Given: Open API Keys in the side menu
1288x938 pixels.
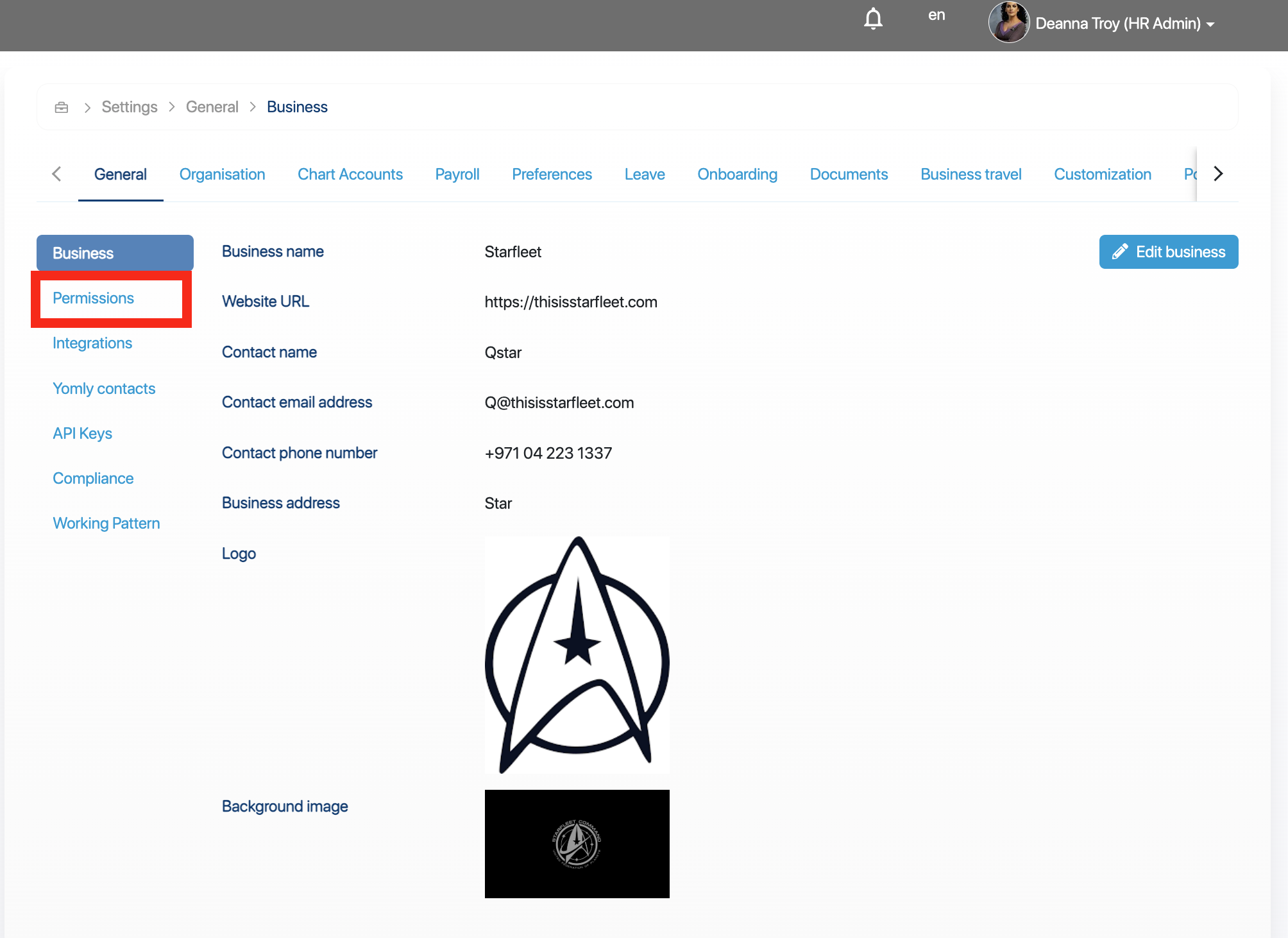Looking at the screenshot, I should (x=83, y=434).
